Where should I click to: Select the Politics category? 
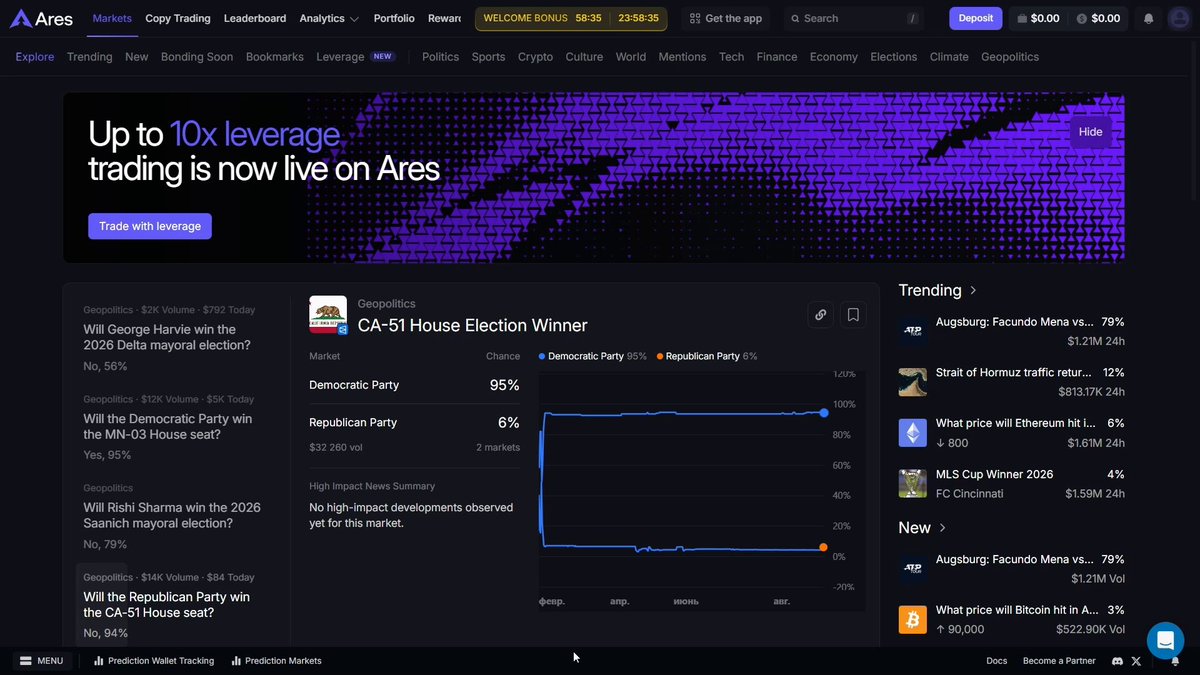[x=440, y=57]
